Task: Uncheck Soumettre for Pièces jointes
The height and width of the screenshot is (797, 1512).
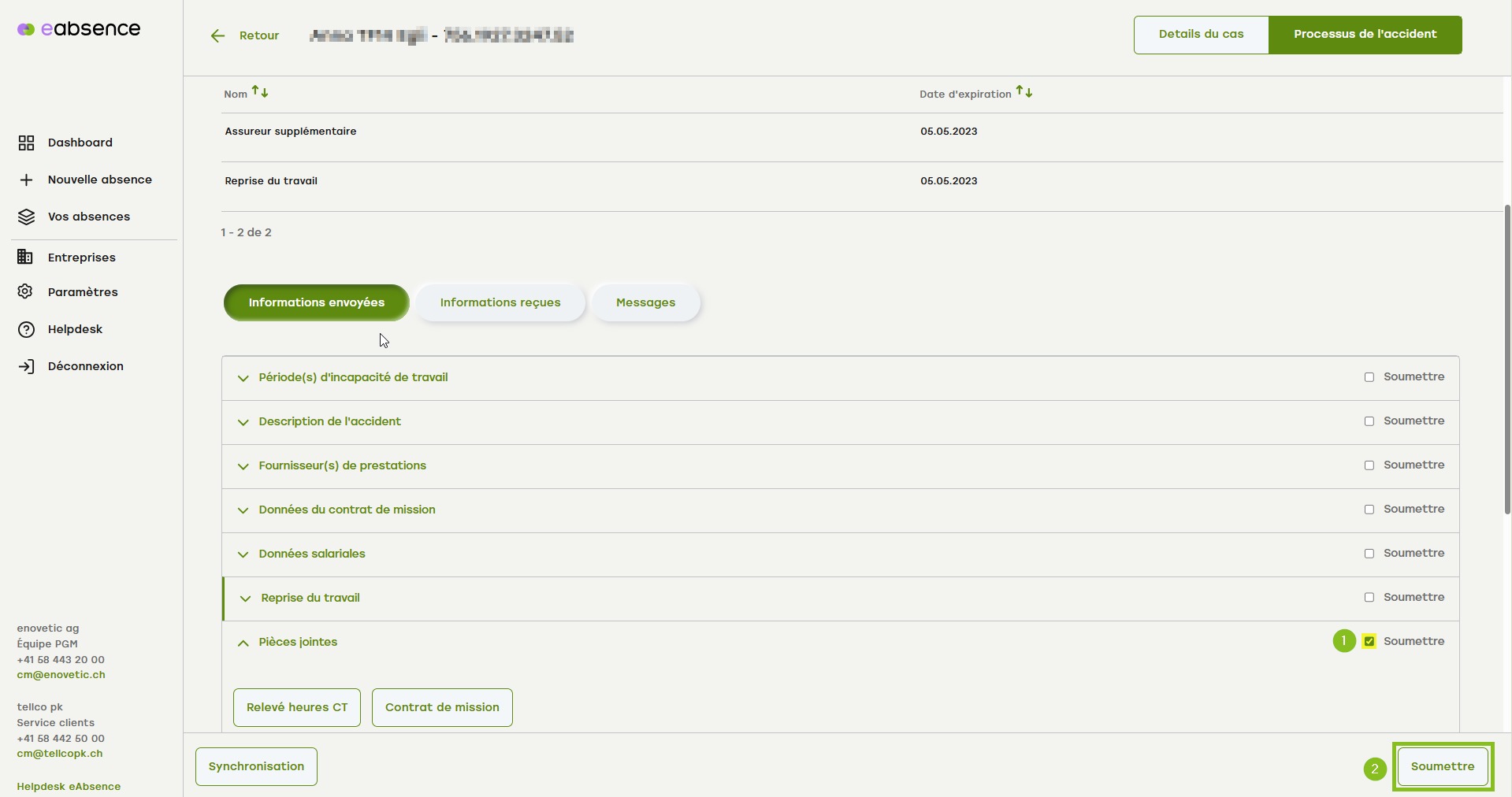Action: pyautogui.click(x=1369, y=641)
